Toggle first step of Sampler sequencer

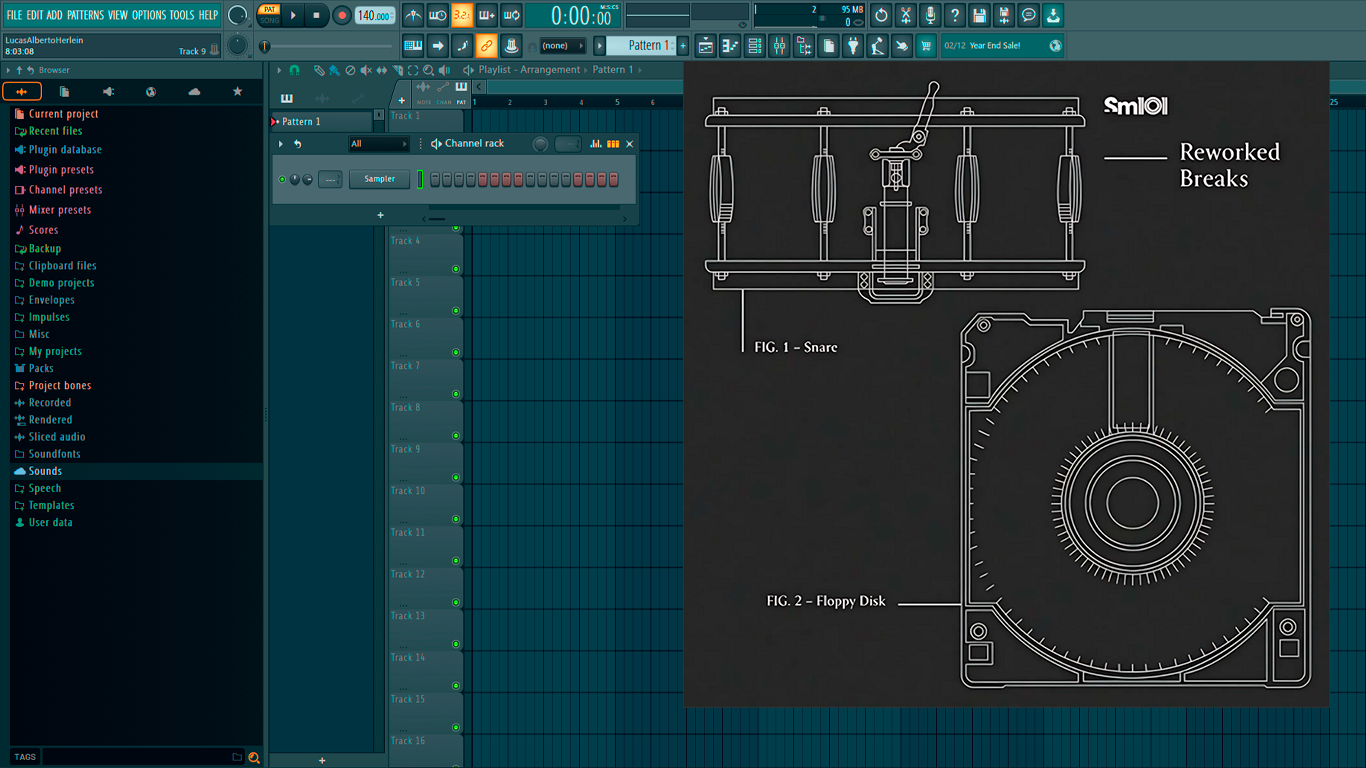[x=434, y=179]
